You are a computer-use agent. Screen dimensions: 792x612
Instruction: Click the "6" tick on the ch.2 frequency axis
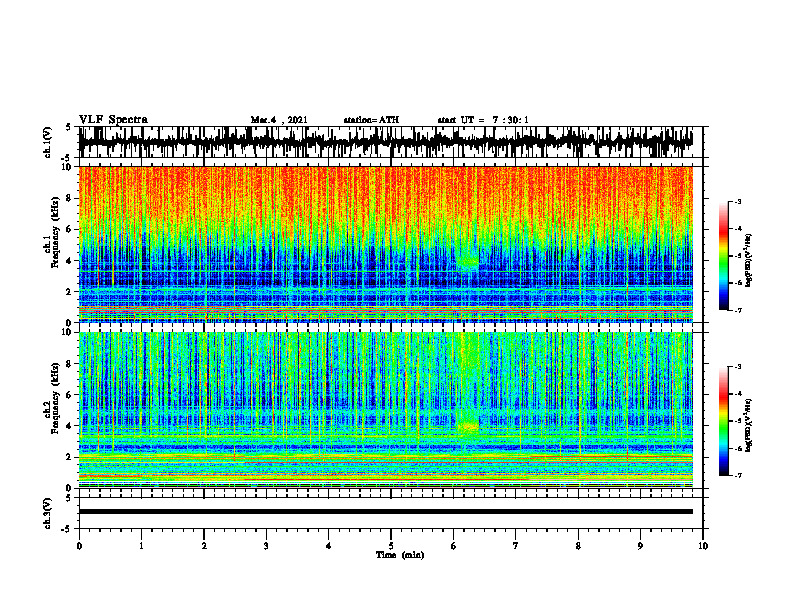(69, 395)
